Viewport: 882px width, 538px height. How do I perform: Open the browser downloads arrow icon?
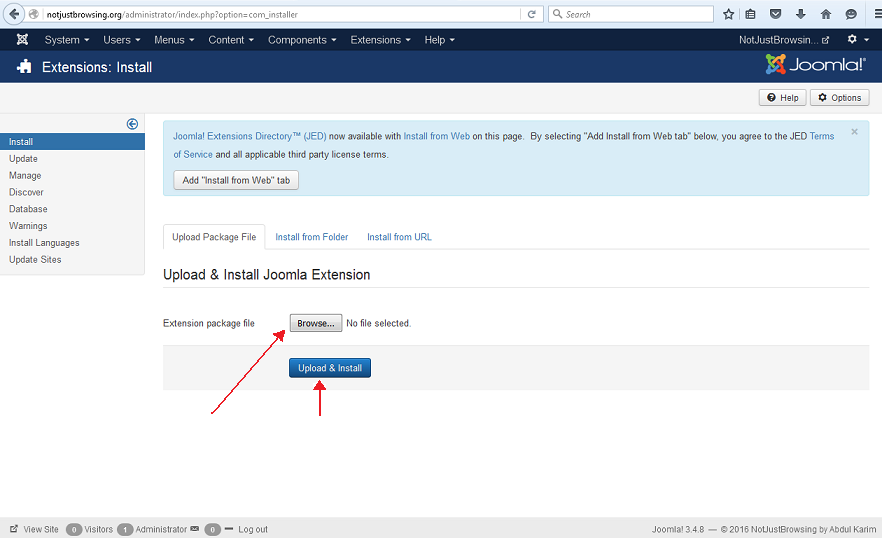[x=800, y=14]
